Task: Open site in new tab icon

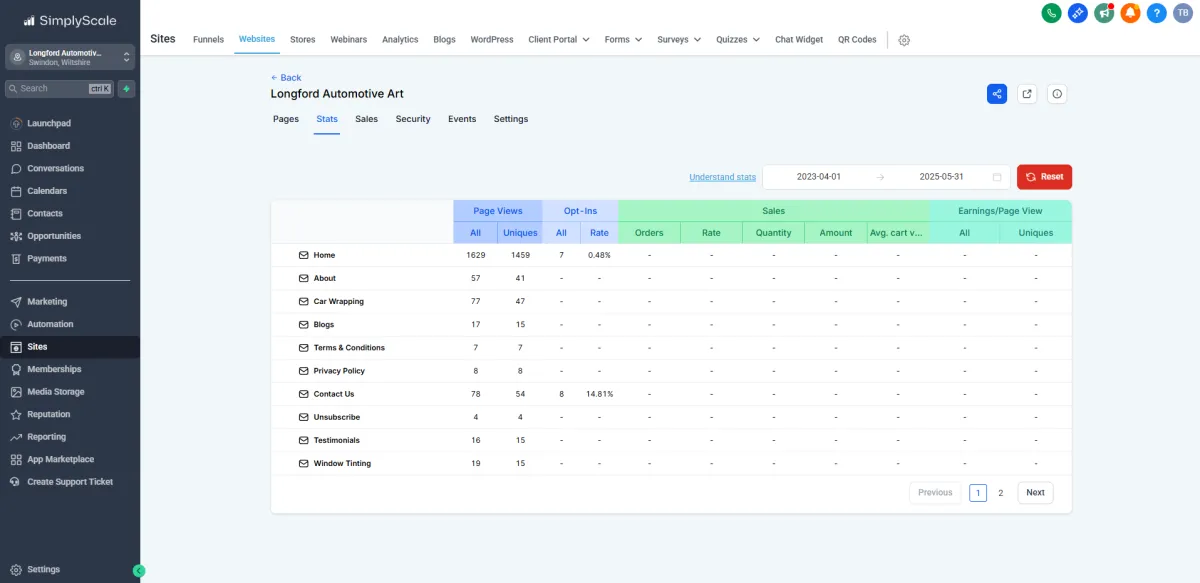Action: [1027, 94]
